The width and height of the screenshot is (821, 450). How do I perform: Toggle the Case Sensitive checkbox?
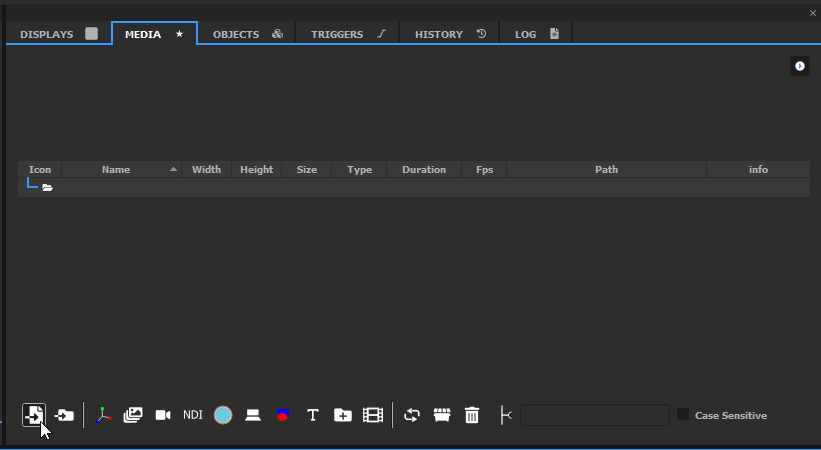(x=683, y=415)
